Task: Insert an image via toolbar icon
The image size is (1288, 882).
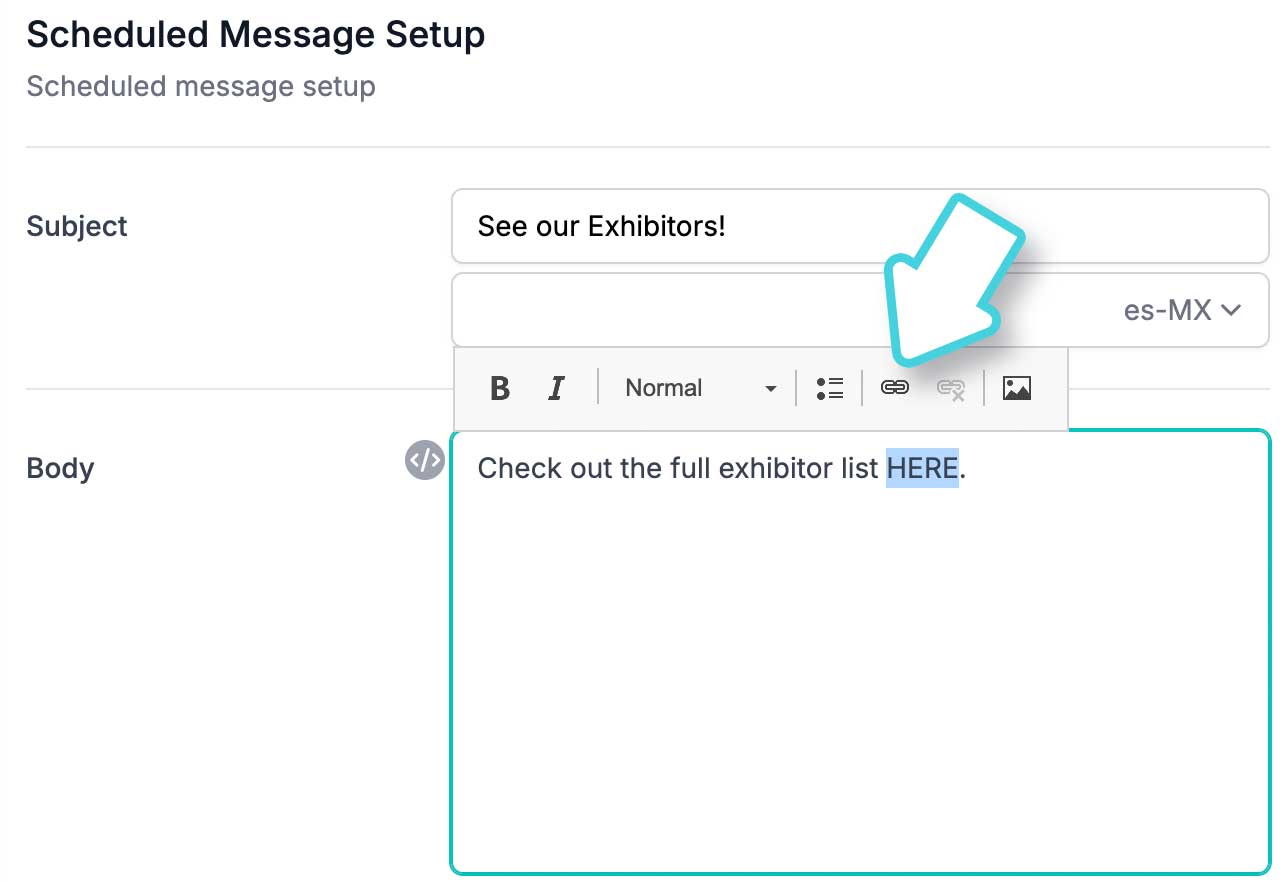Action: tap(1017, 388)
